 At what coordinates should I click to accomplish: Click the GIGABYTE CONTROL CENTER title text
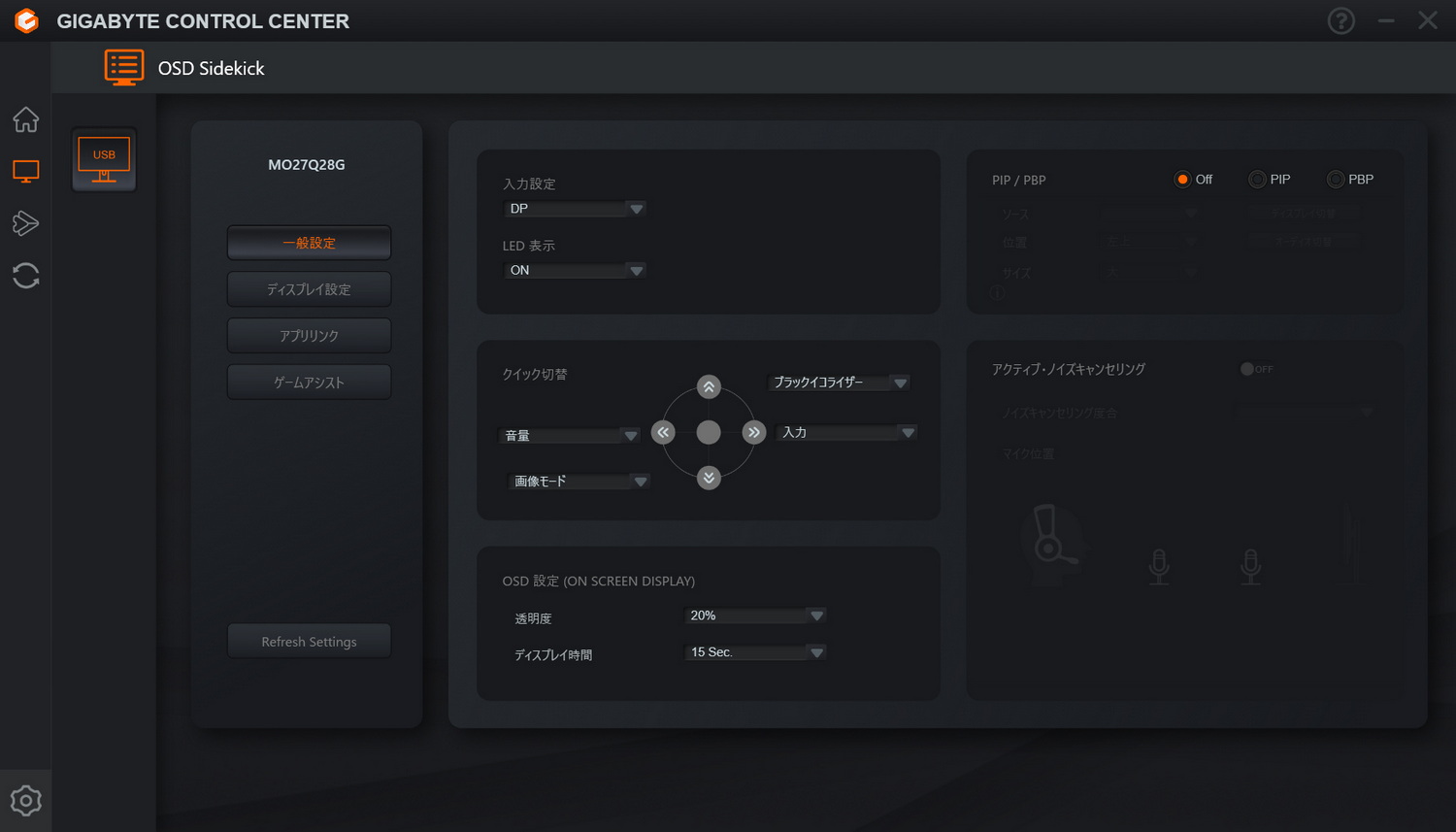click(203, 21)
